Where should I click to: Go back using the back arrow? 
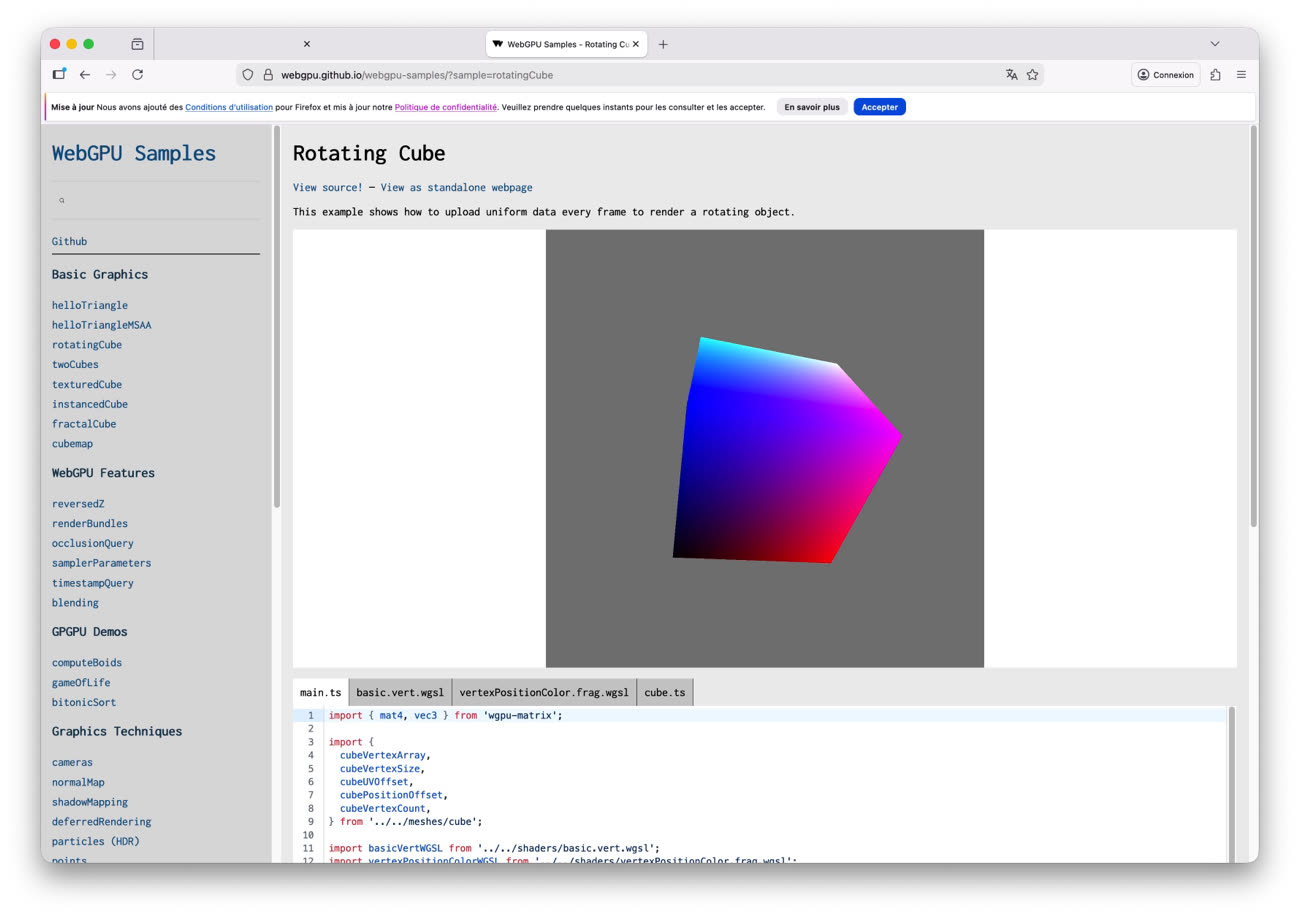pos(84,74)
